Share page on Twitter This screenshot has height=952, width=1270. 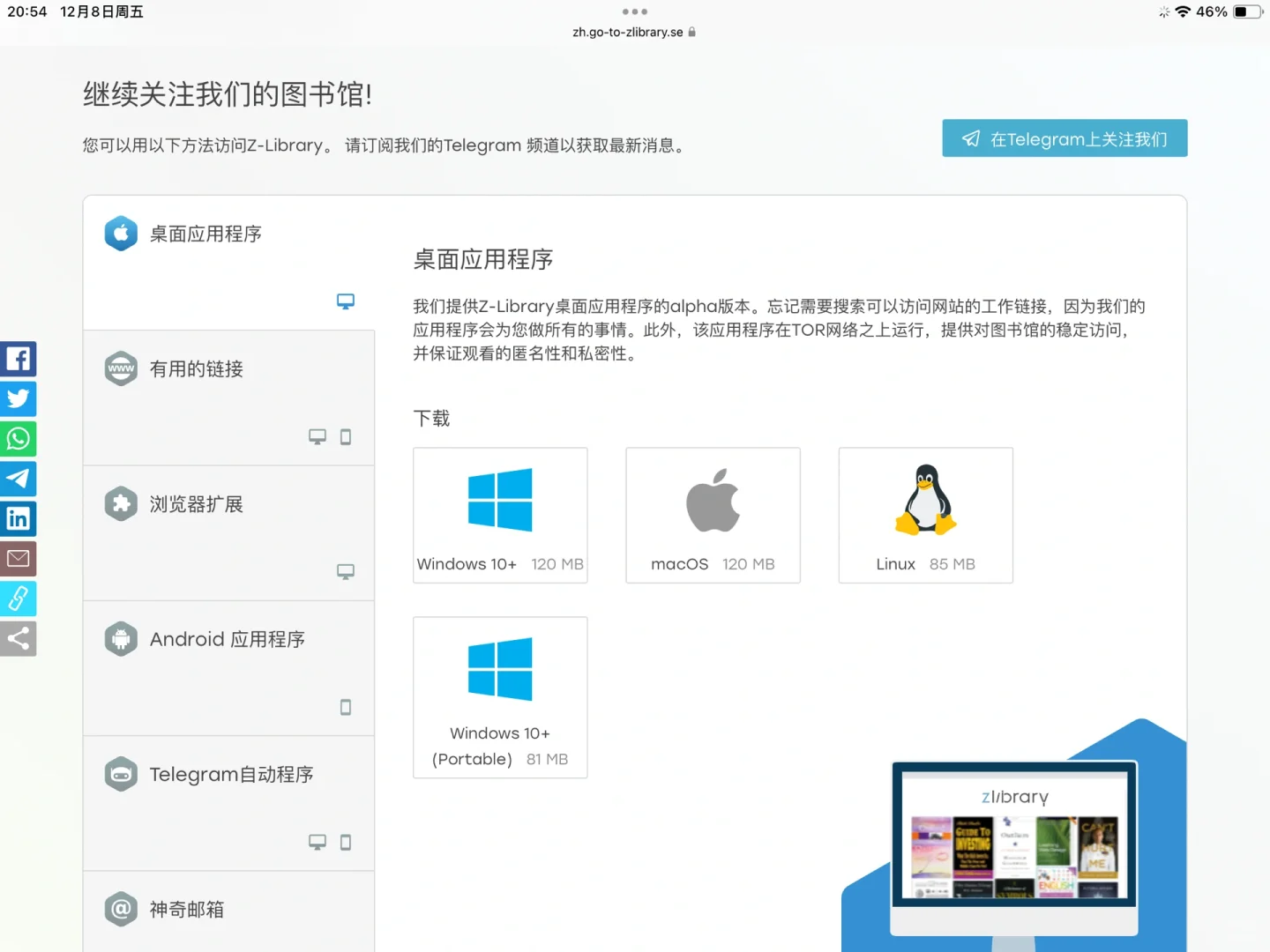coord(18,398)
